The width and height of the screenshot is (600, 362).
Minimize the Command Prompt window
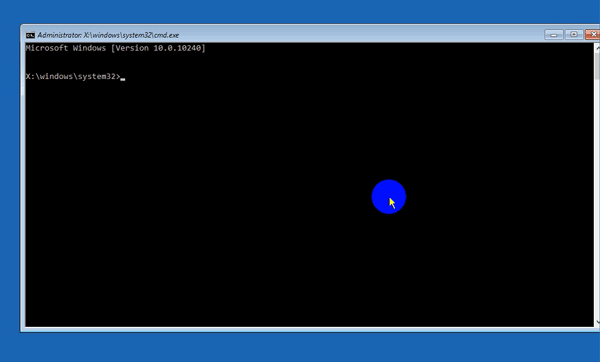click(554, 34)
